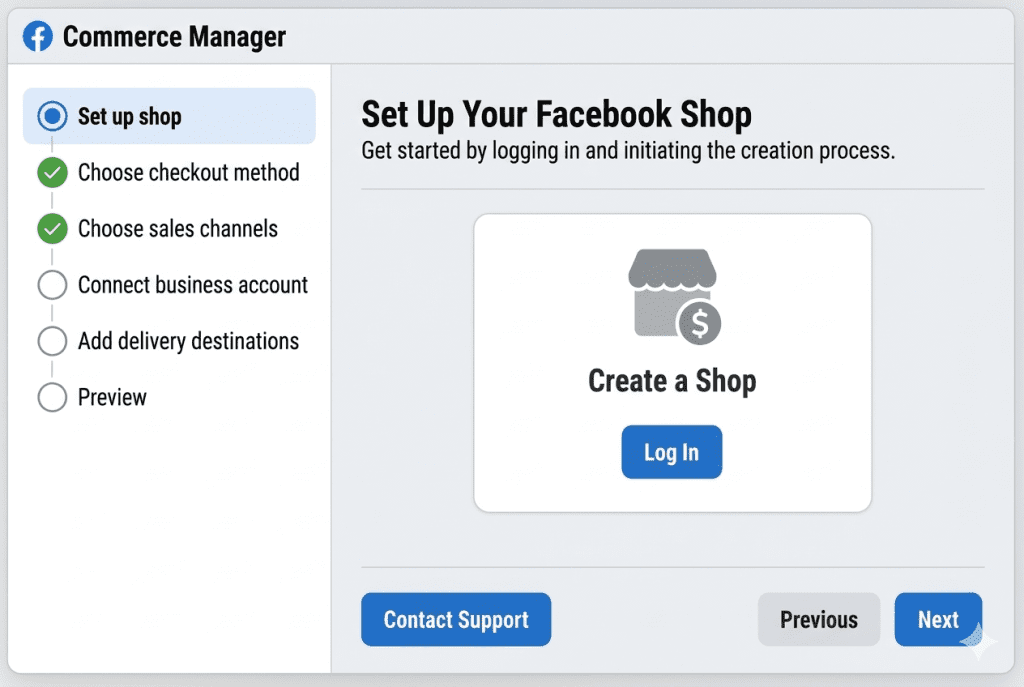
Task: Click the Facebook logo icon
Action: click(38, 37)
